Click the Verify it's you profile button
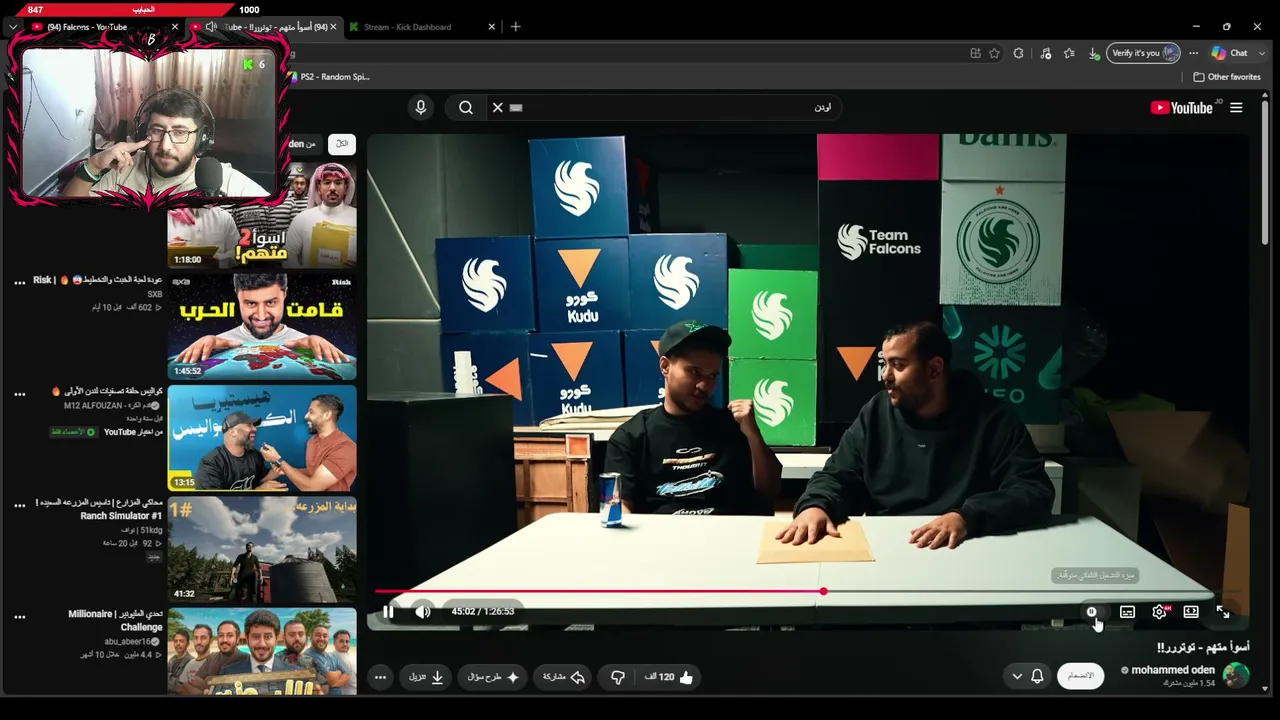 pos(1144,53)
